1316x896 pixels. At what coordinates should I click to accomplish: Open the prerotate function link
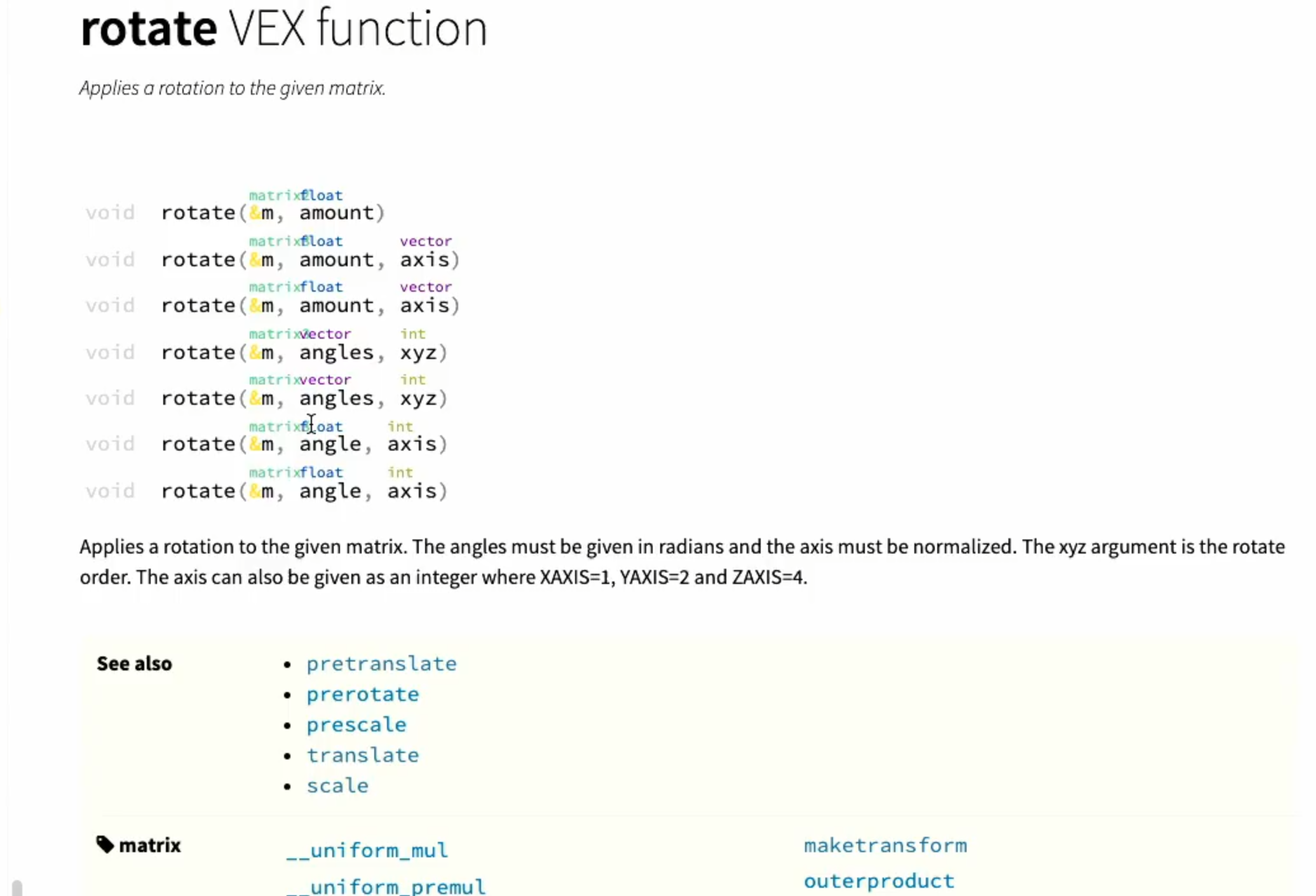363,694
